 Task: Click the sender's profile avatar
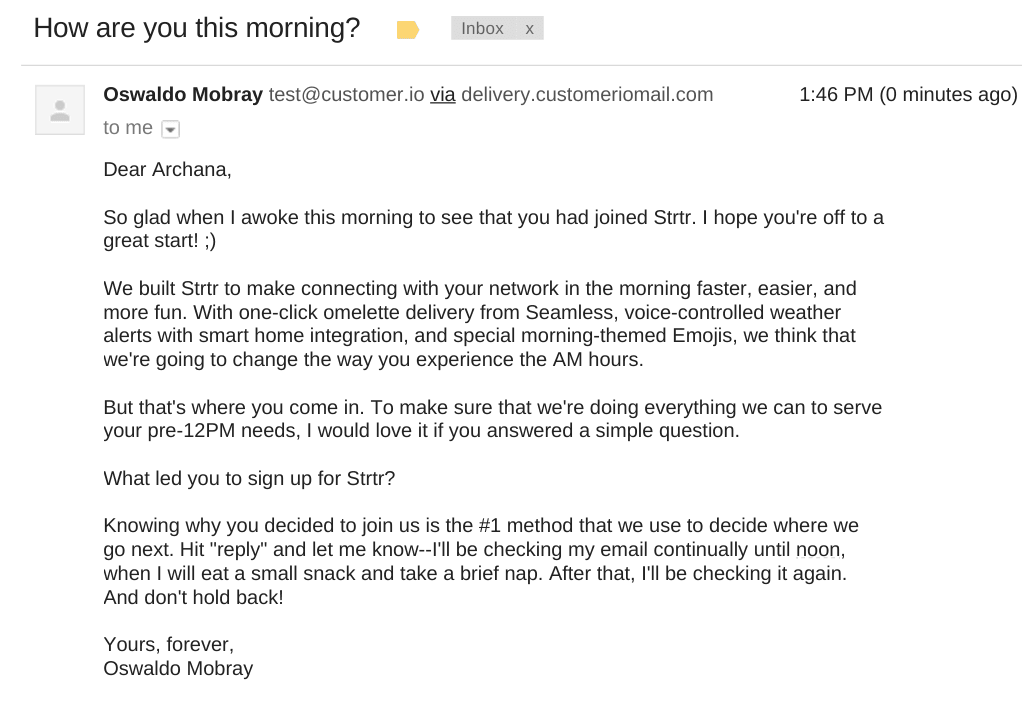pos(60,110)
